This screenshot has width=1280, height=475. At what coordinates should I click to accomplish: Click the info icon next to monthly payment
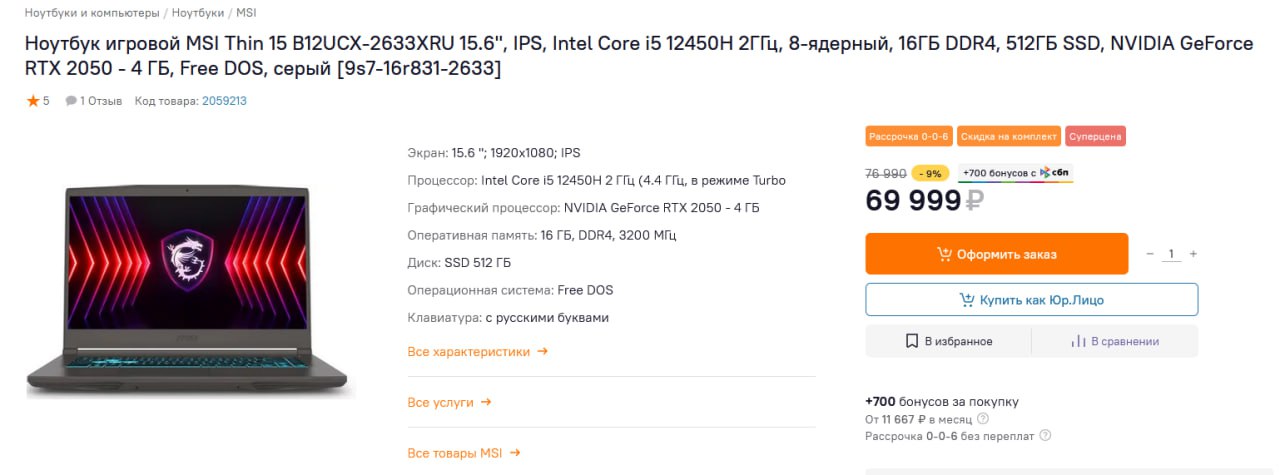[x=983, y=419]
